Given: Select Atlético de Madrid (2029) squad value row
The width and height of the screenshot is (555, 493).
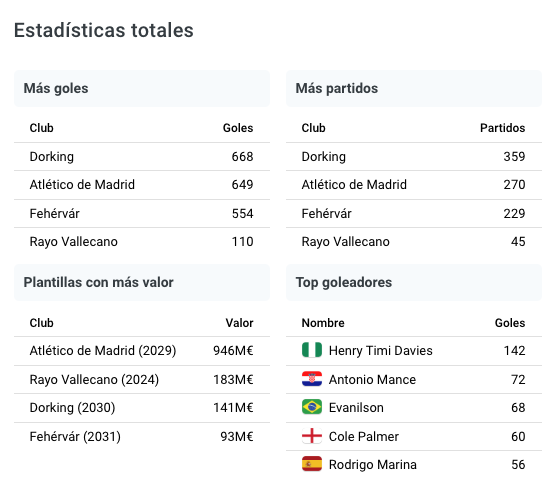Looking at the screenshot, I should coord(142,351).
